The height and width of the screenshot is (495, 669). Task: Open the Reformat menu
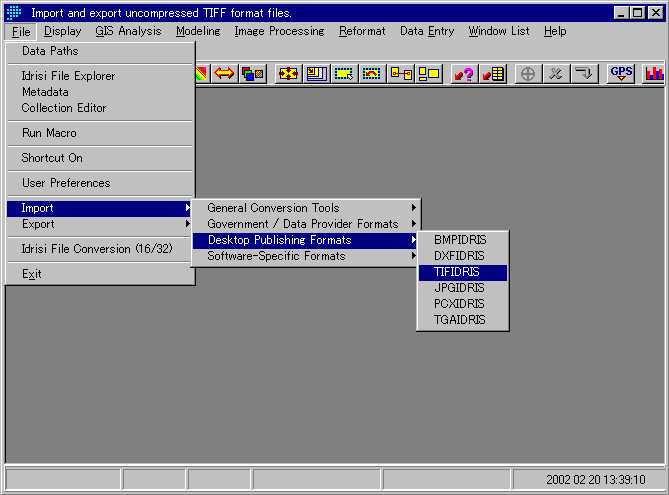(362, 31)
